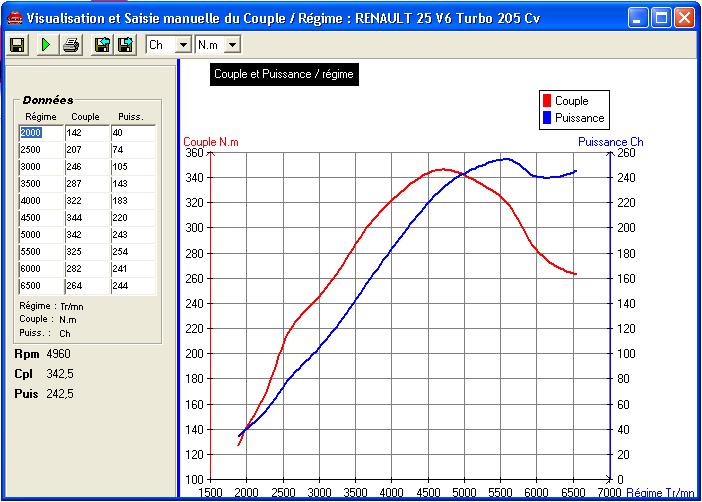
Task: Click the import disk icon with left arrow
Action: [102, 45]
